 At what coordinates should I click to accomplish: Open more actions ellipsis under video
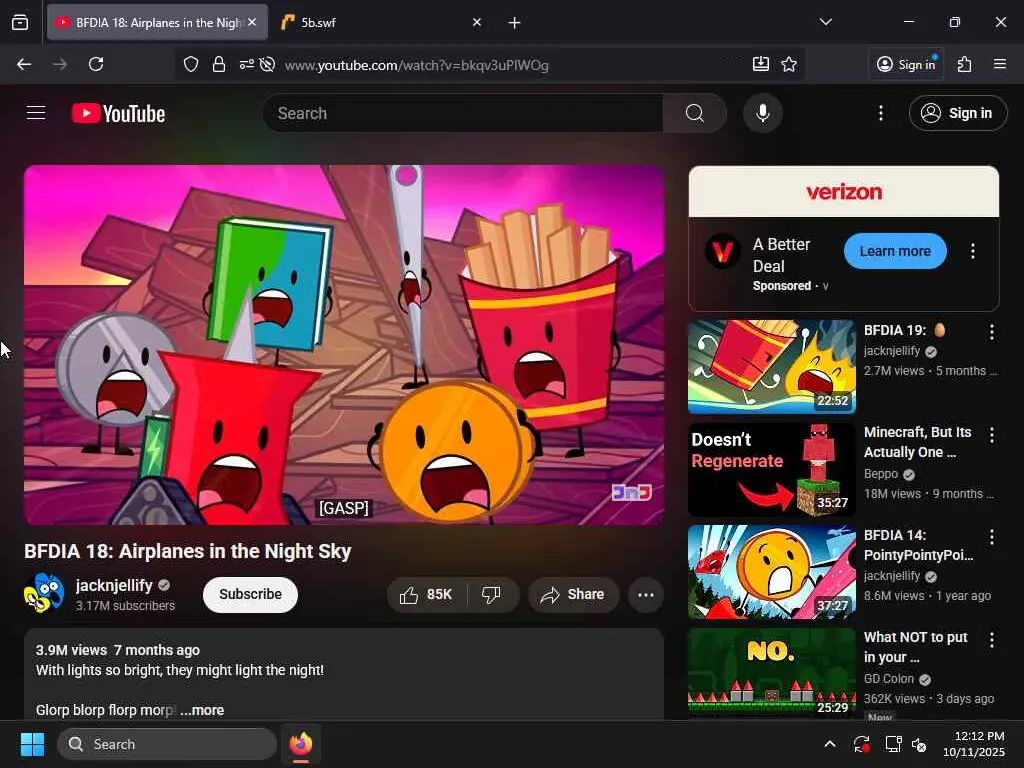click(x=645, y=594)
